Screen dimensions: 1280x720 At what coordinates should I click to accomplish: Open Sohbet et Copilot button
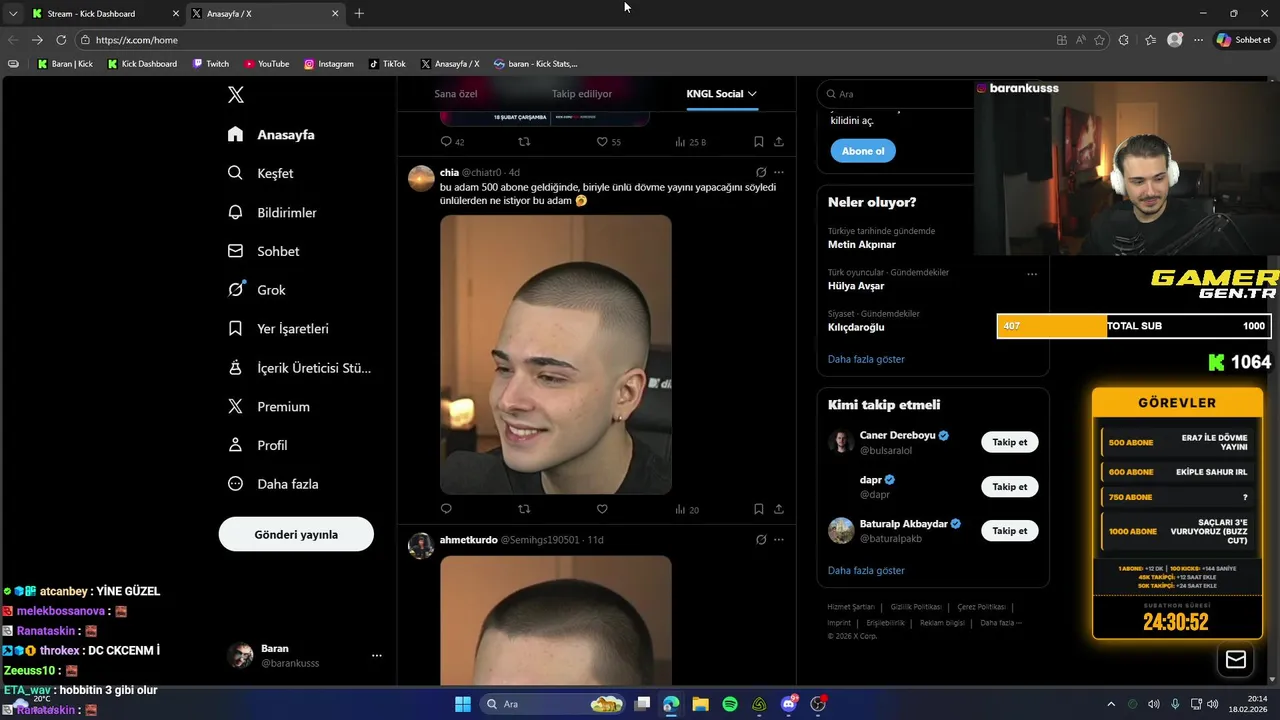[1244, 40]
